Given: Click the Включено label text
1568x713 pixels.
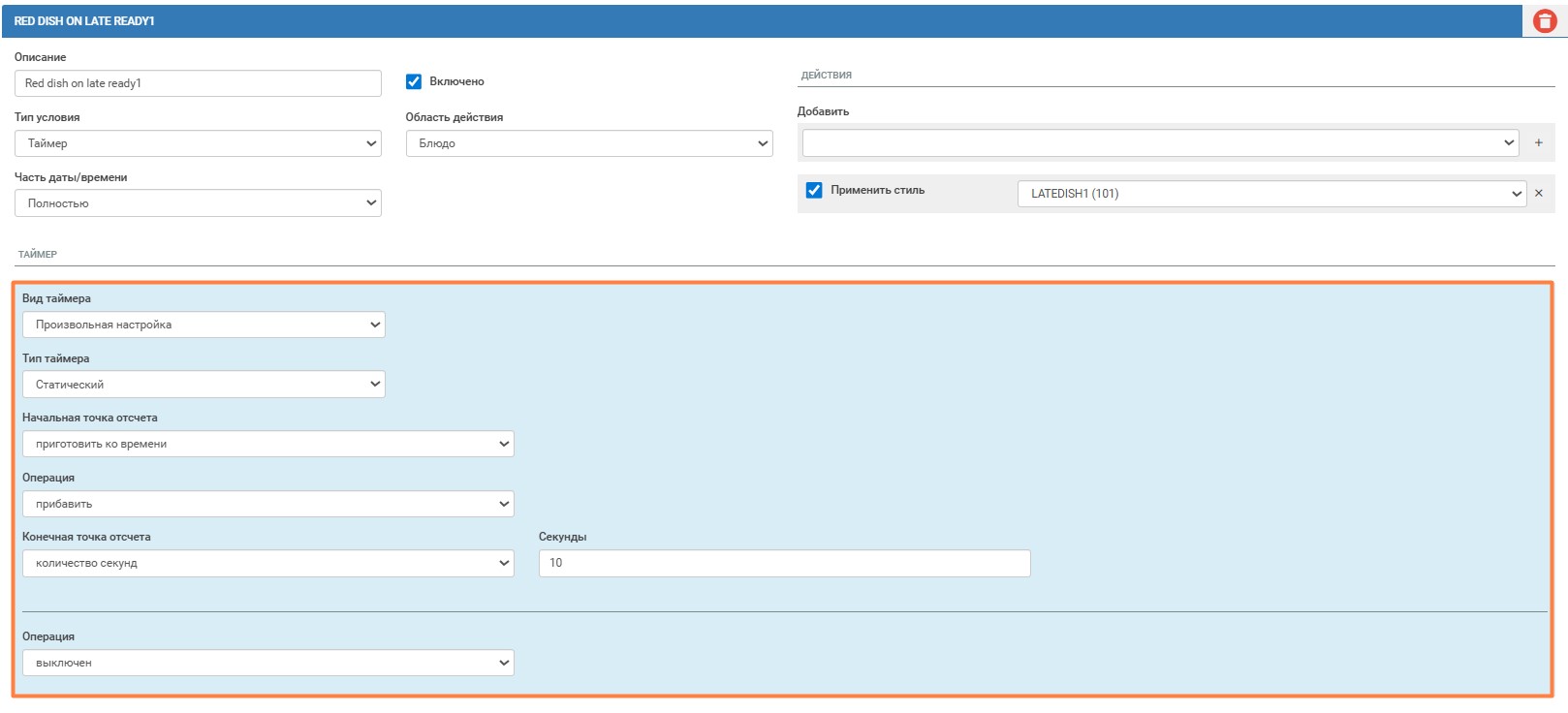Looking at the screenshot, I should point(456,81).
